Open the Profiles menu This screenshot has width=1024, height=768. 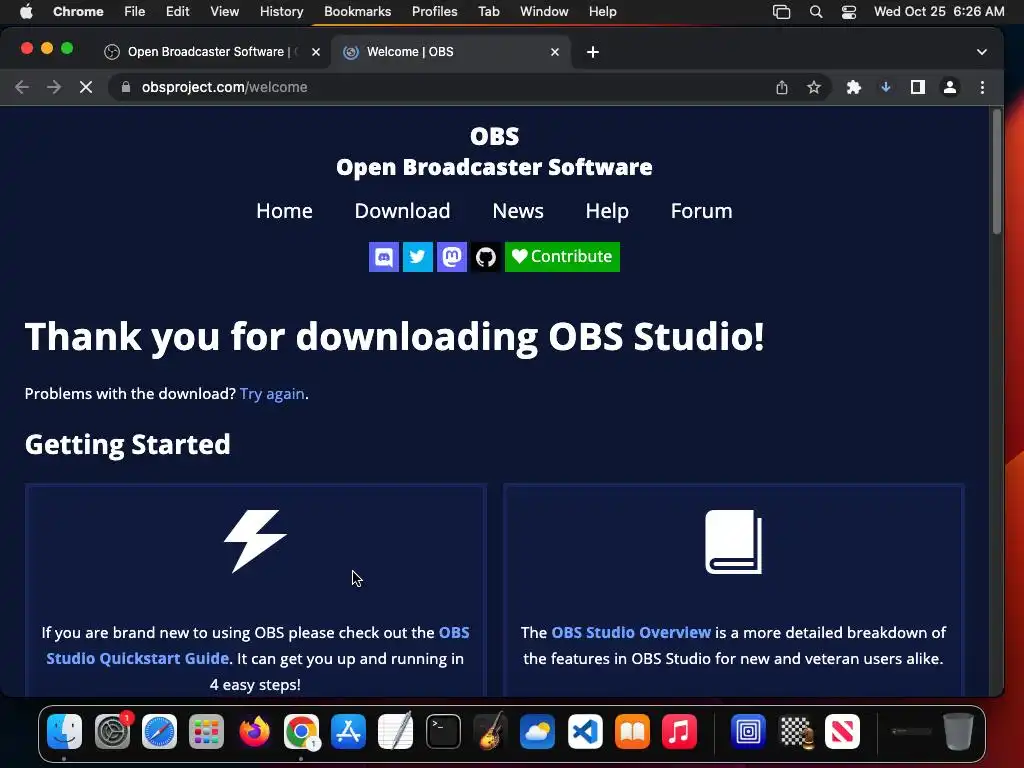[434, 12]
